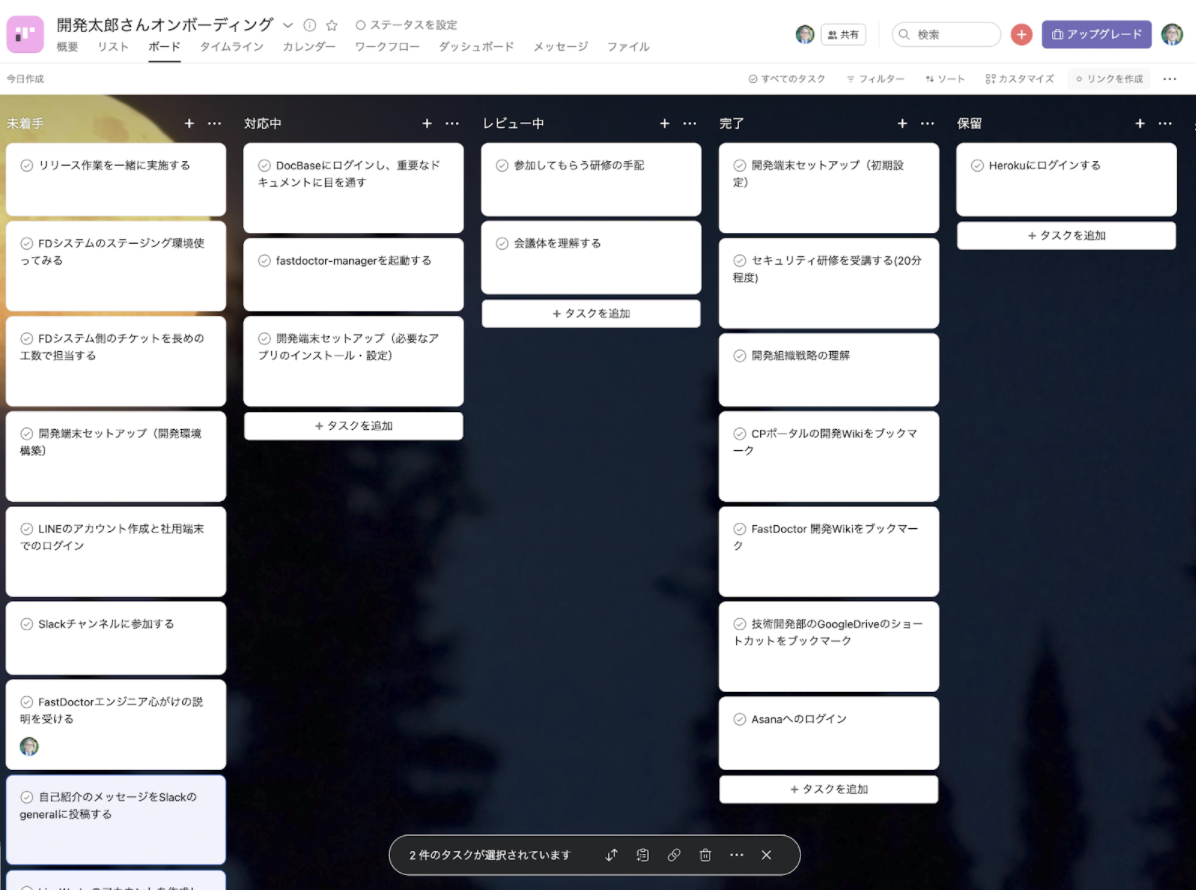Image resolution: width=1196 pixels, height=890 pixels.
Task: Mark CPポータルの開発Wiki task complete
Action: [740, 434]
